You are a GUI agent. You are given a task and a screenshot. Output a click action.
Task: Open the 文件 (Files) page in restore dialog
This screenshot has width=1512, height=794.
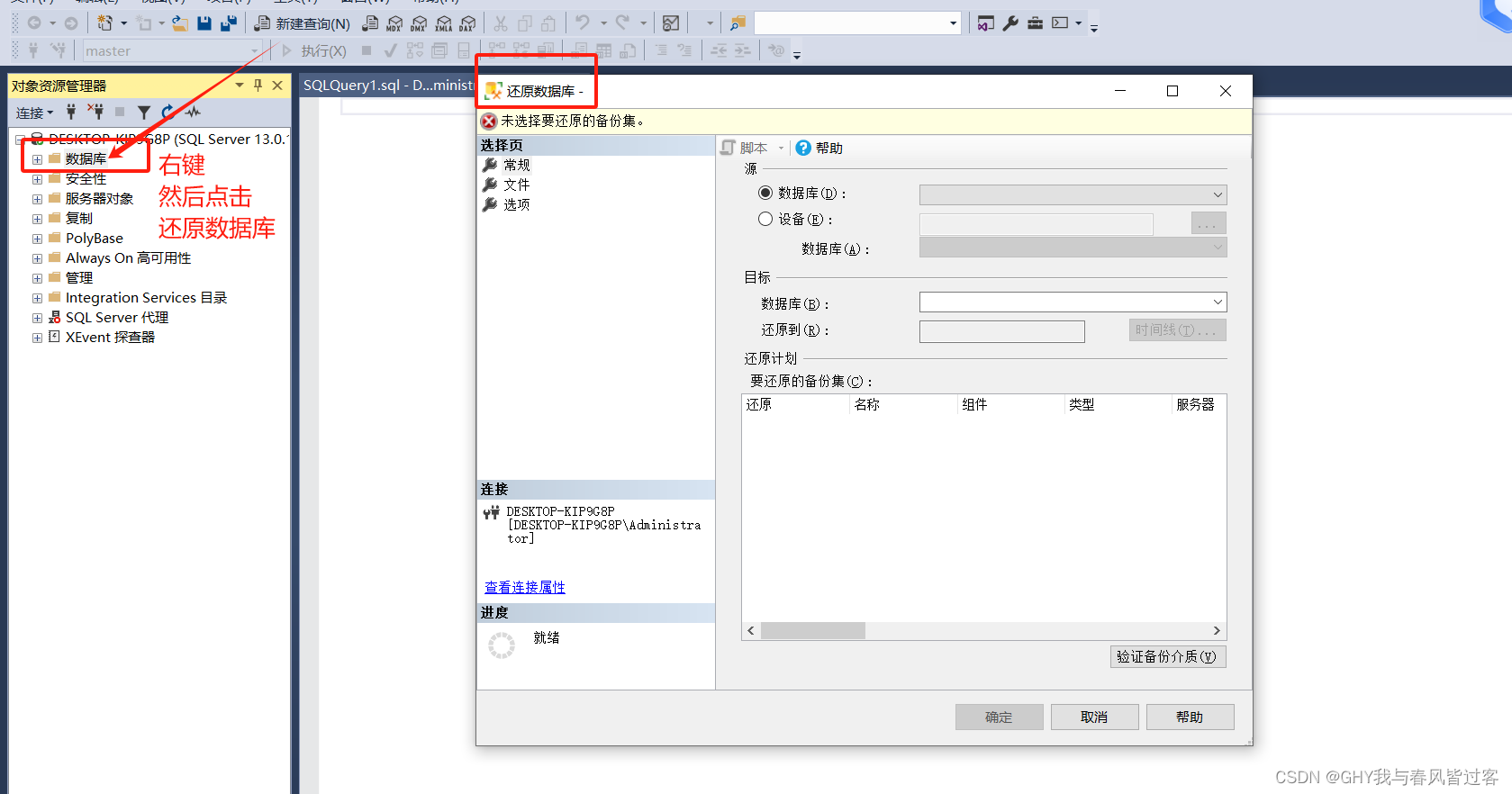click(x=517, y=185)
